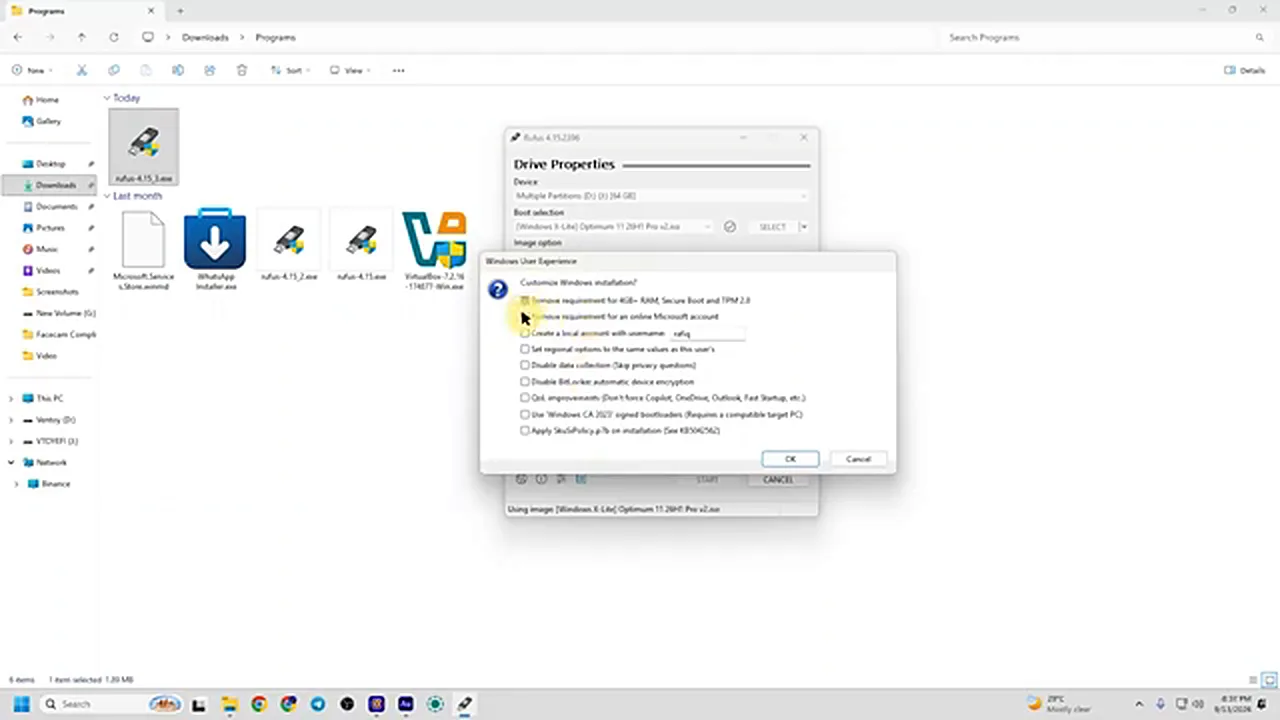Click the Rufus icon in taskbar
1280x720 pixels.
pyautogui.click(x=464, y=704)
